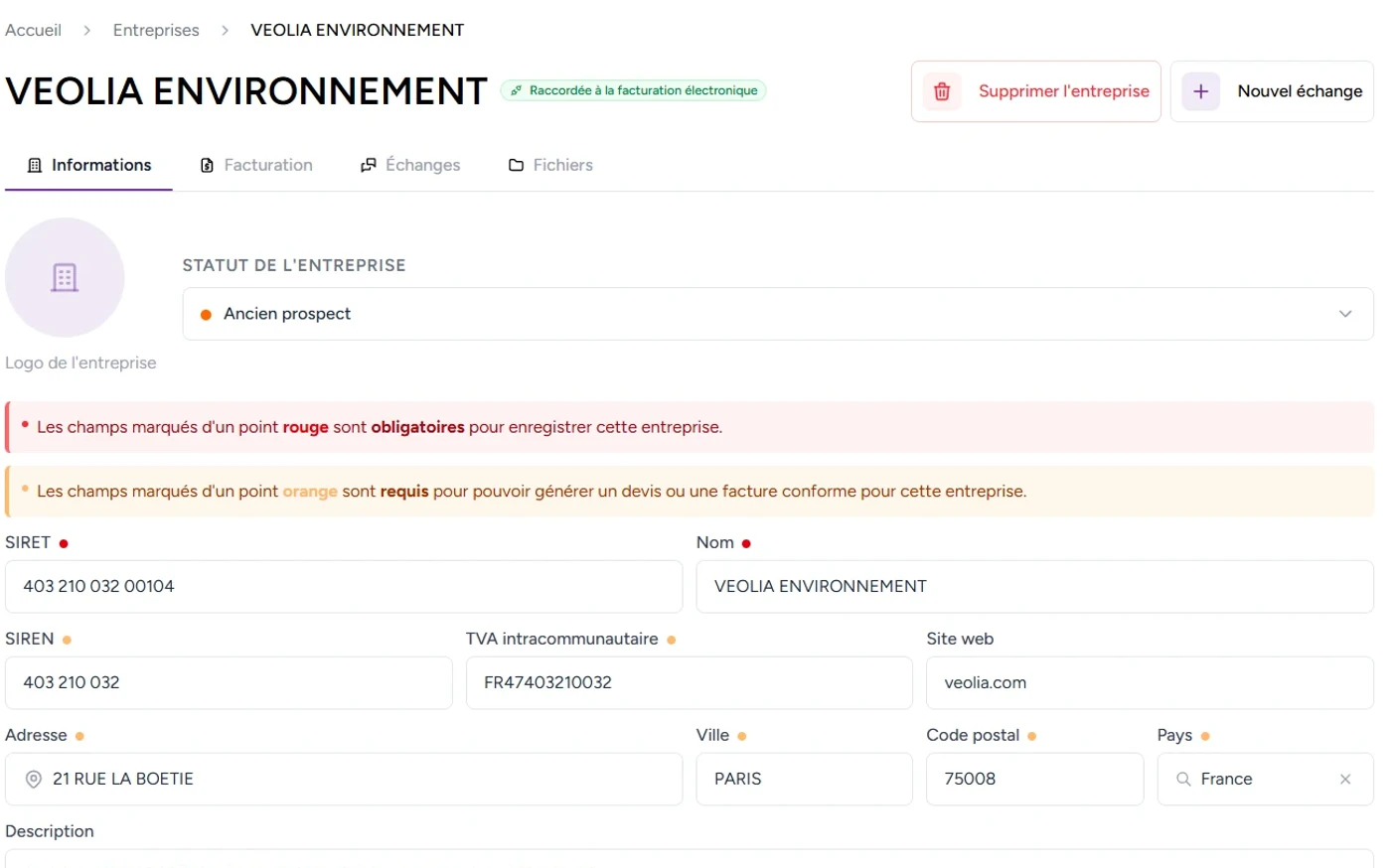1391x868 pixels.
Task: Focus the Nom input field
Action: click(x=1035, y=587)
